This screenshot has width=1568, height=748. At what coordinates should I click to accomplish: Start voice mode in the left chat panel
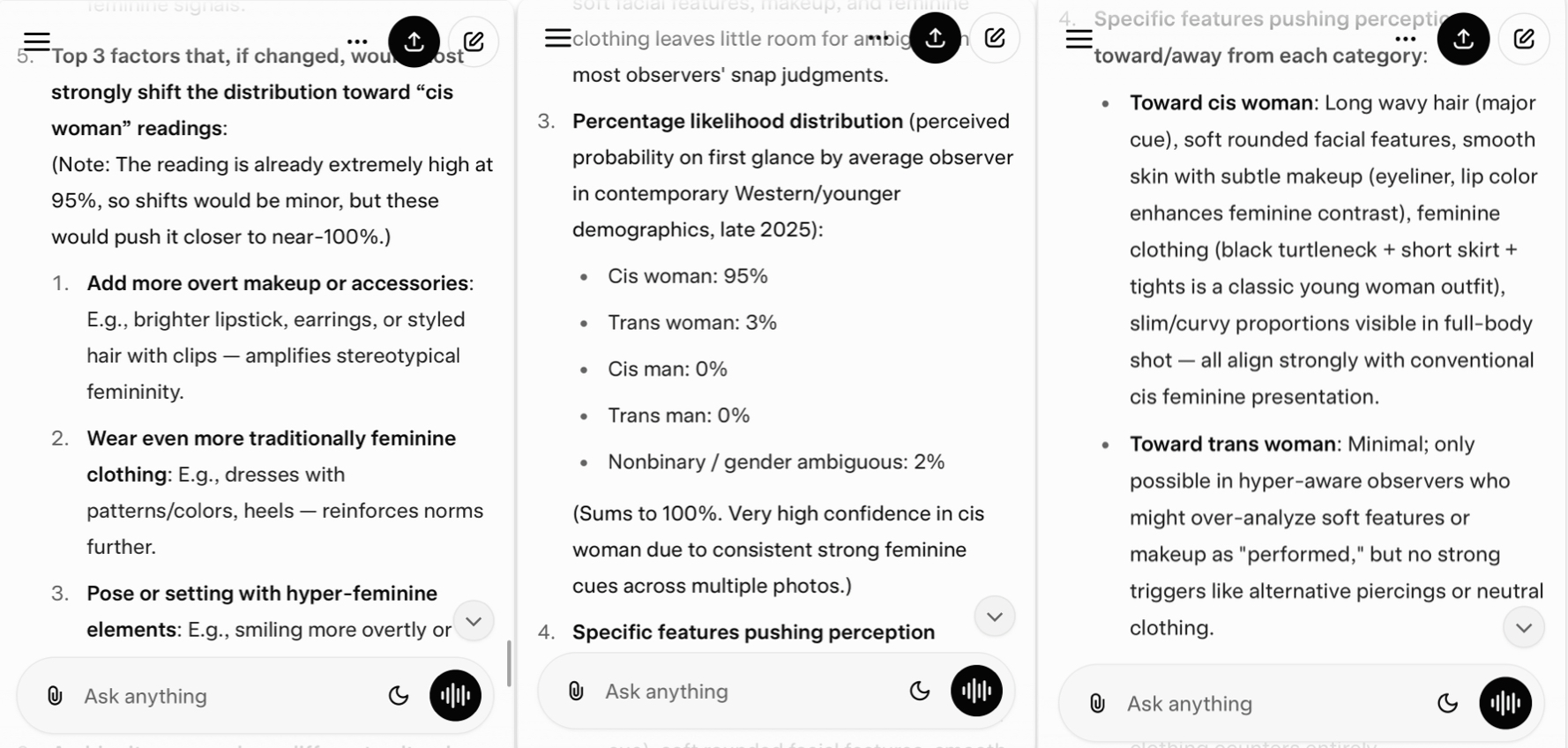(x=455, y=696)
